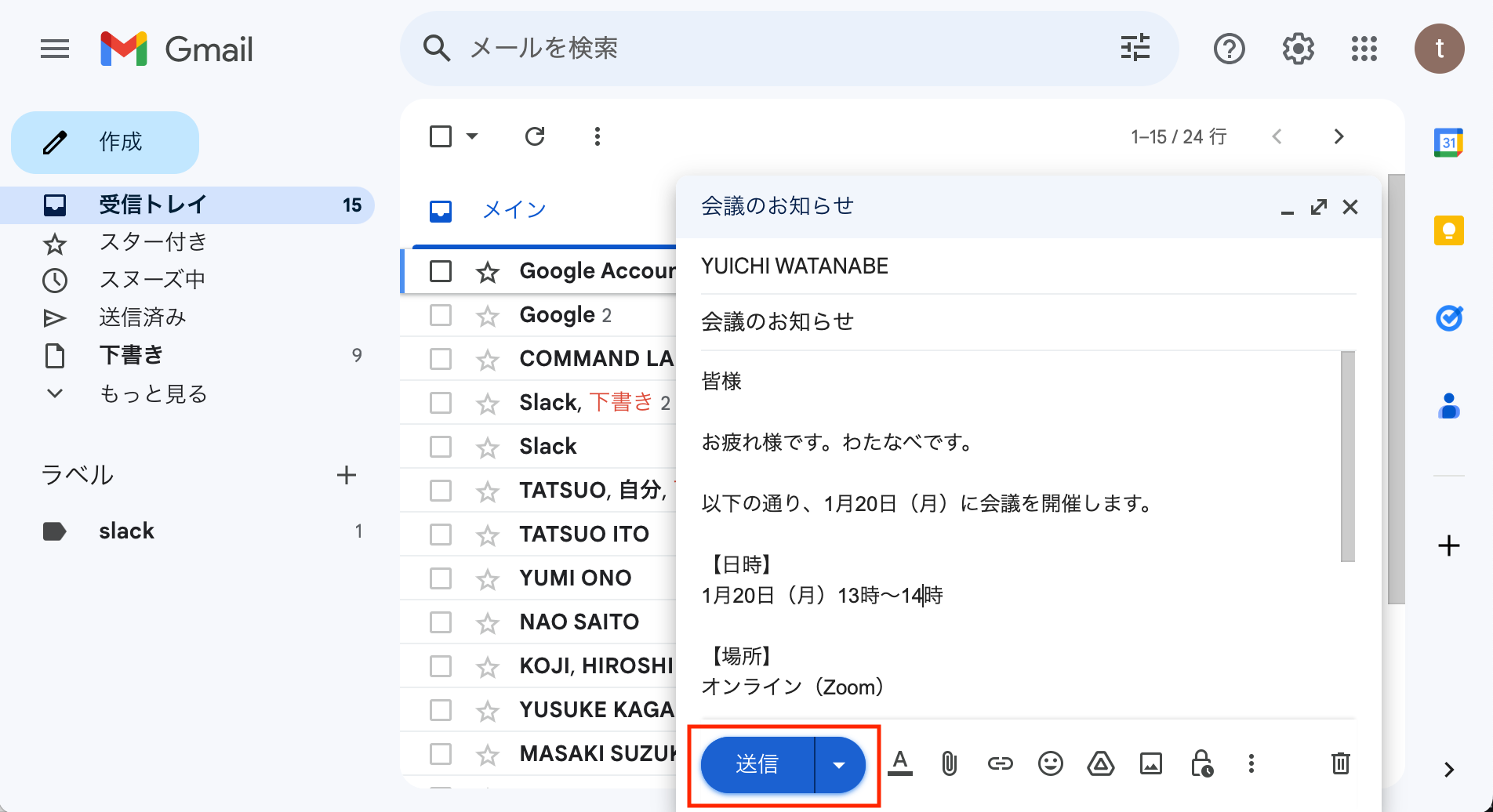Insert a photo in the message
Viewport: 1493px width, 812px height.
[1150, 763]
